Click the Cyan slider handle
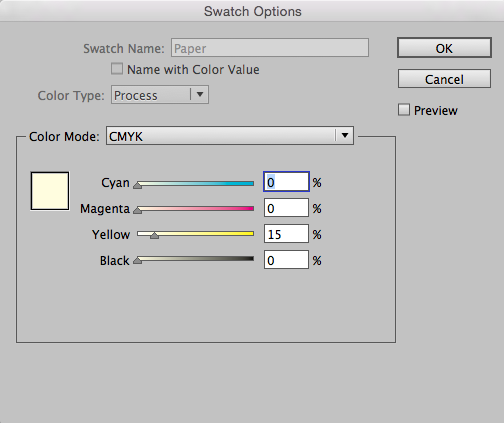 click(x=137, y=185)
